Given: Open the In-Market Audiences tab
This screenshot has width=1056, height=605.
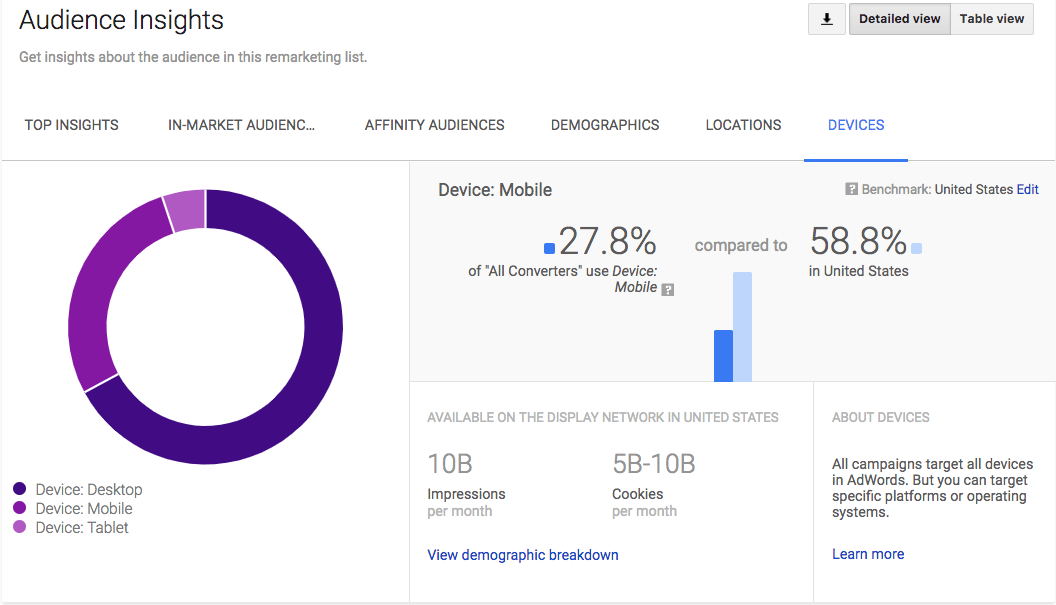Looking at the screenshot, I should 241,124.
